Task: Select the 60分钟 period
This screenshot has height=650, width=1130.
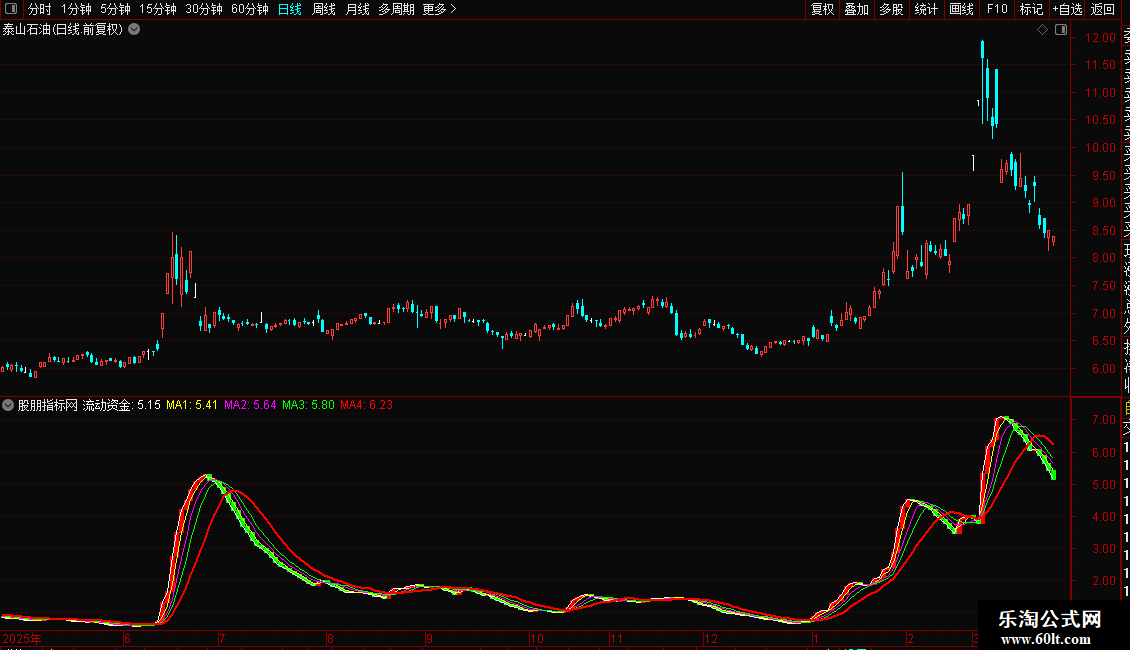Action: 249,9
